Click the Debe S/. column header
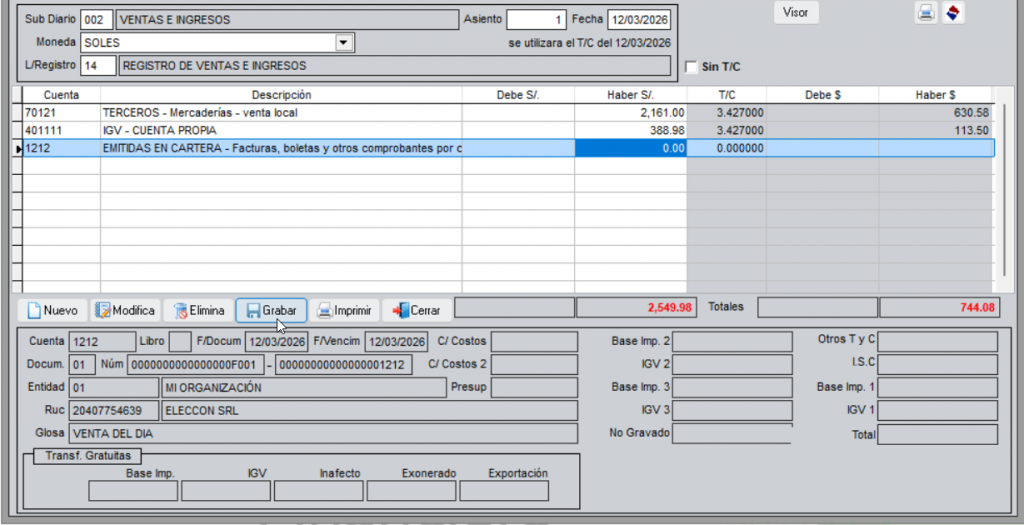Image resolution: width=1024 pixels, height=525 pixels. pos(519,95)
